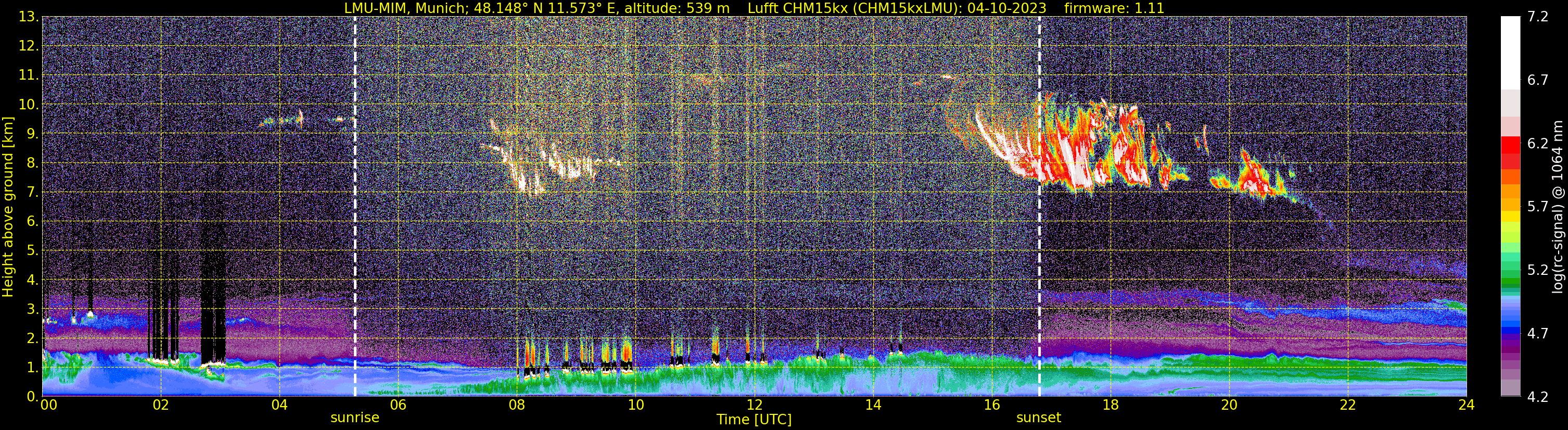
Task: Click the height axis tick label 8
Action: (33, 163)
